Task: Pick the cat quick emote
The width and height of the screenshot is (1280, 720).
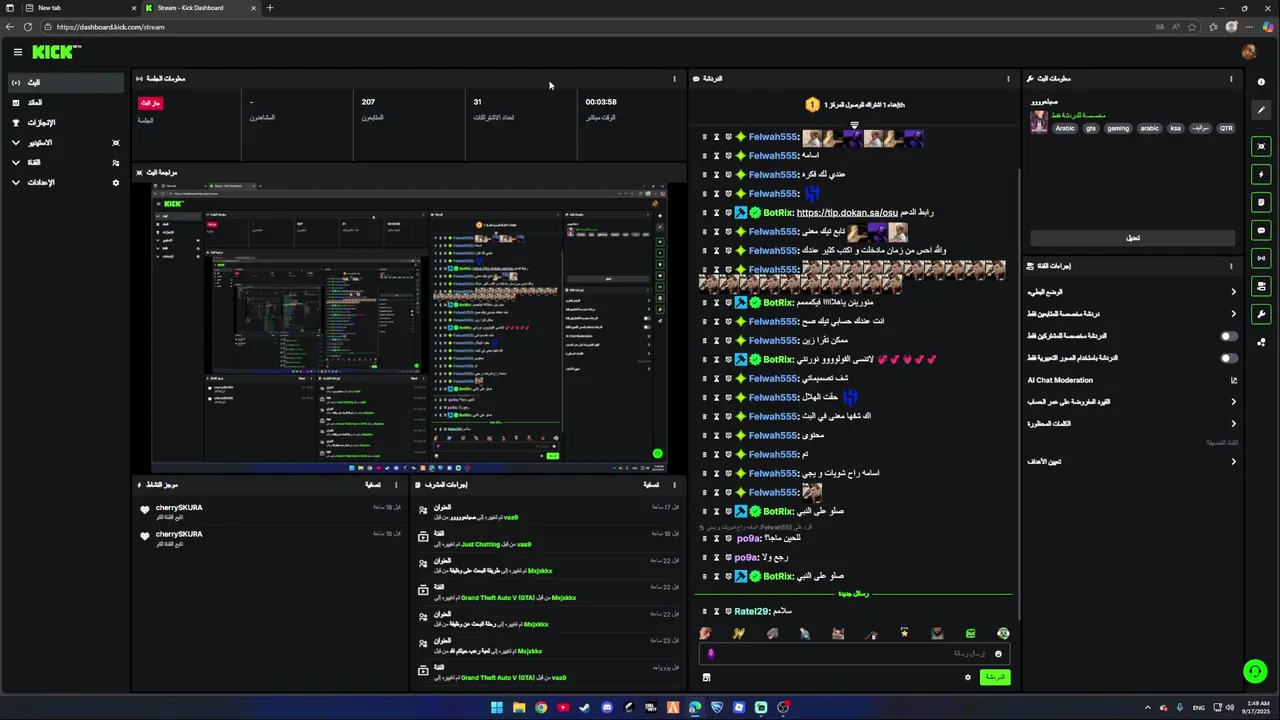Action: 838,633
